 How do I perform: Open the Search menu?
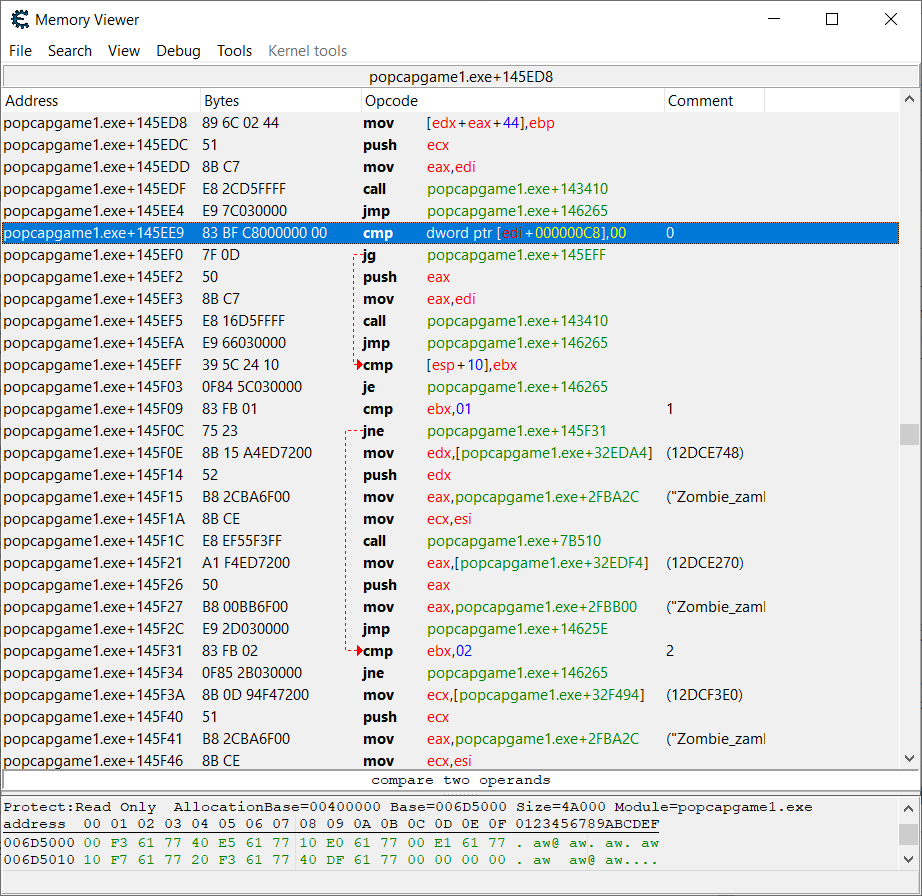pos(70,51)
